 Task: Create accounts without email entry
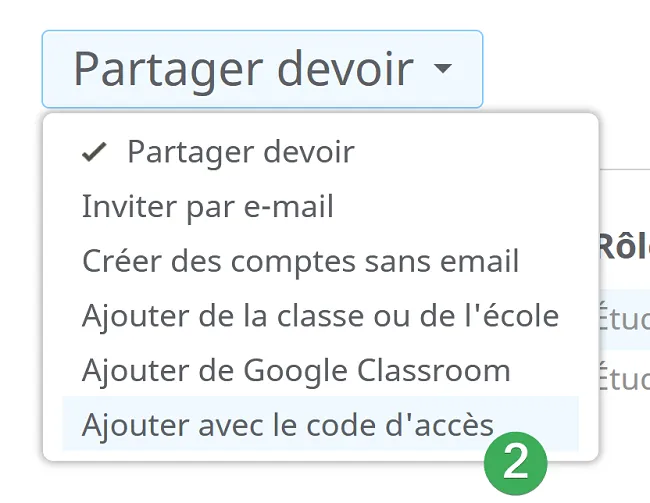320,261
